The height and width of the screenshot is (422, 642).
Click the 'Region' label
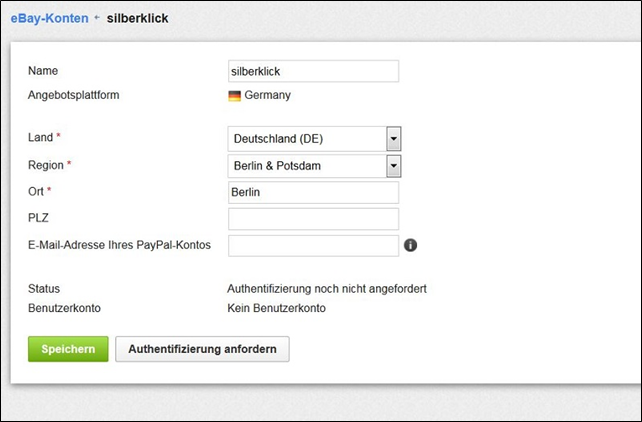[46, 165]
